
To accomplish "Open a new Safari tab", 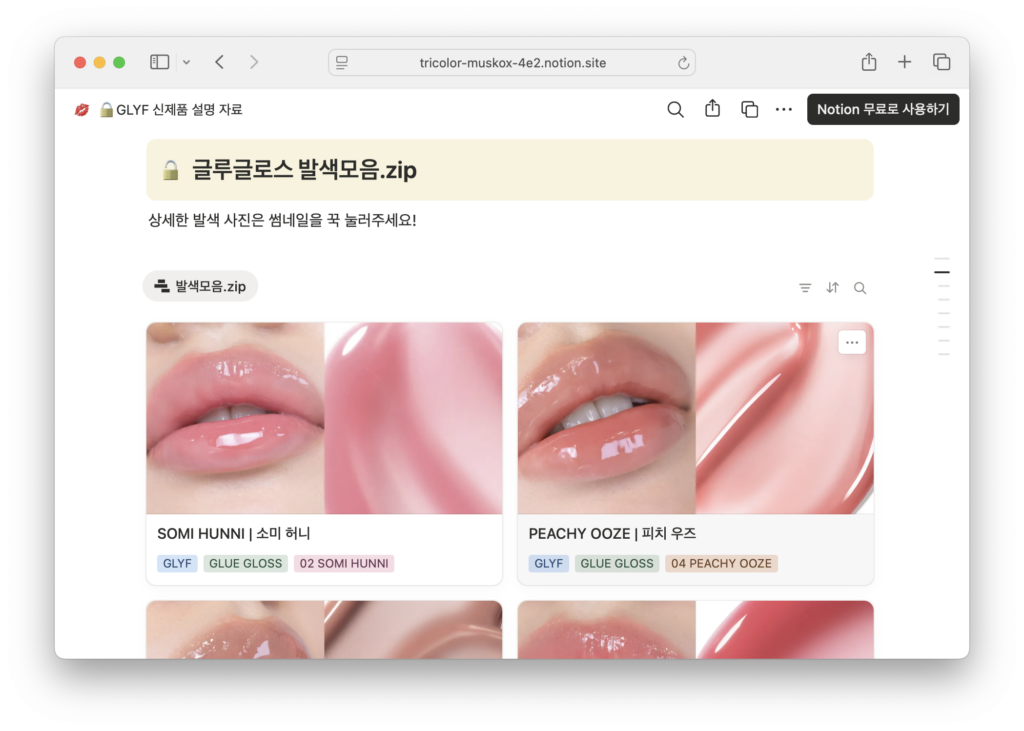I will 904,61.
